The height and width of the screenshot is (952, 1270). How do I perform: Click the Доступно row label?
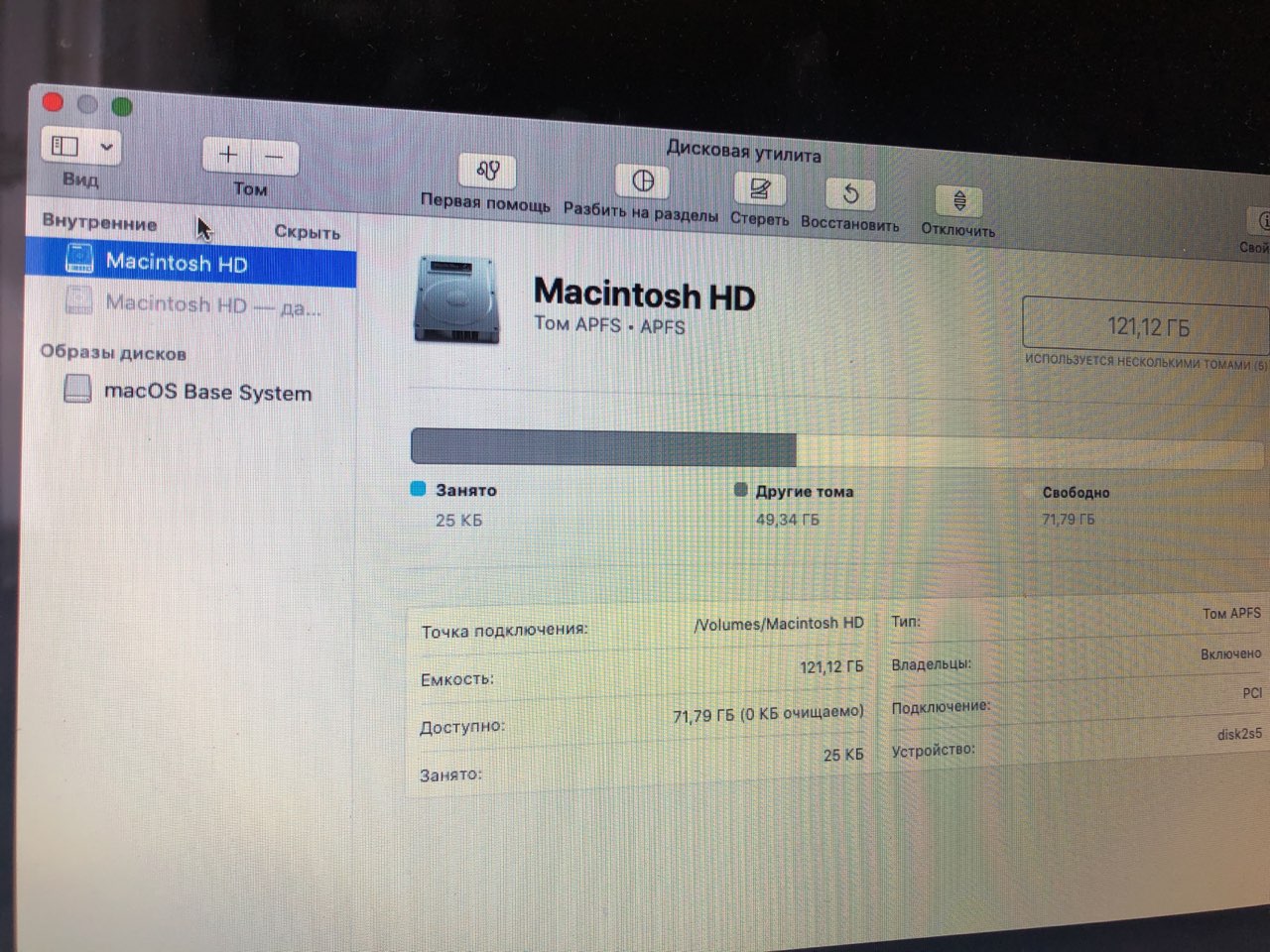coord(462,727)
